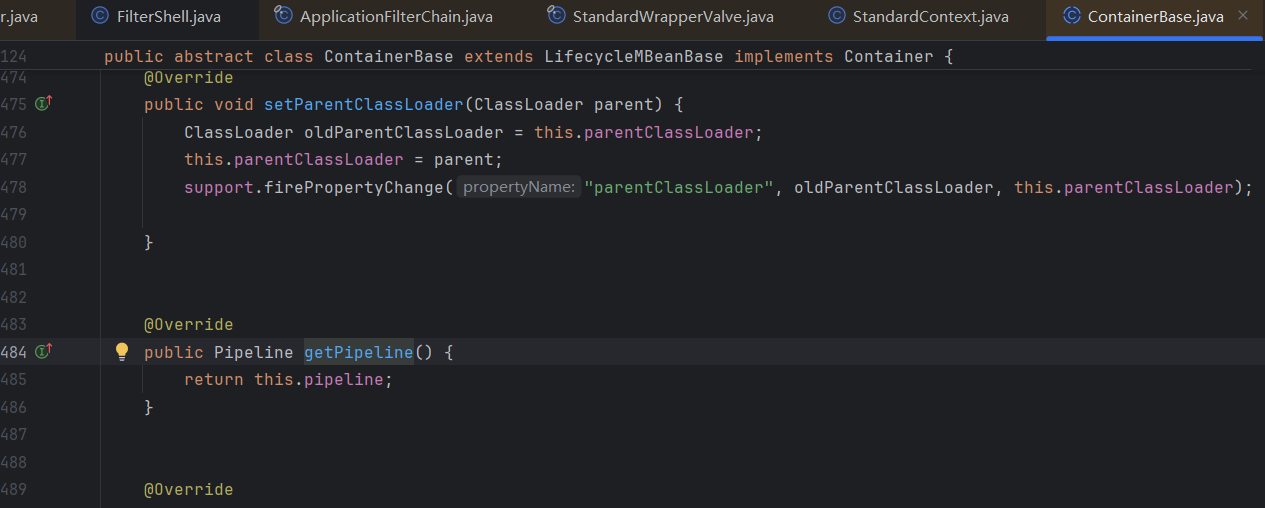Switch to the StandardContext.java tab
The height and width of the screenshot is (508, 1265).
click(930, 17)
